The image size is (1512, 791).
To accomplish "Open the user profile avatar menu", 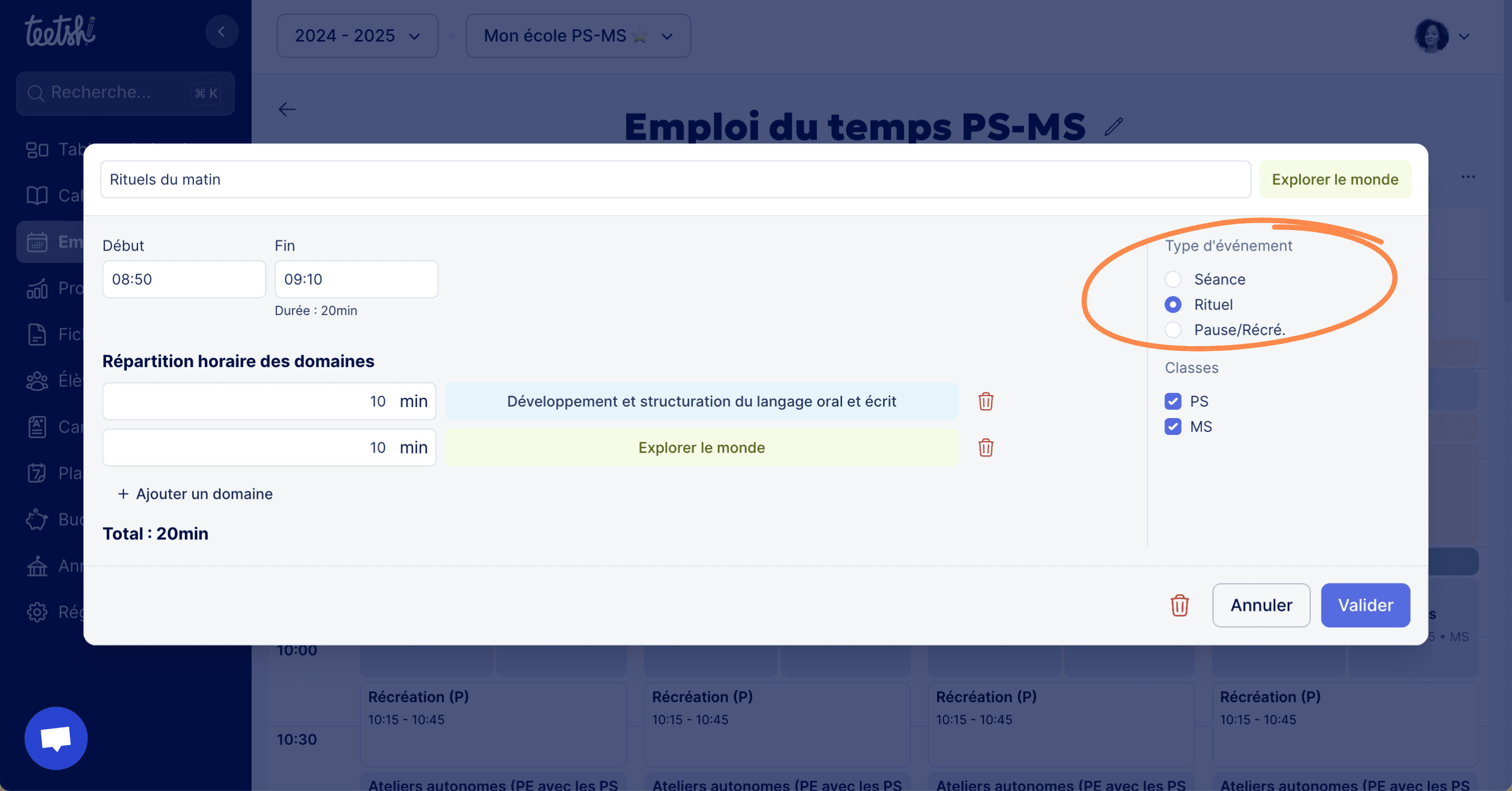I will click(1442, 36).
